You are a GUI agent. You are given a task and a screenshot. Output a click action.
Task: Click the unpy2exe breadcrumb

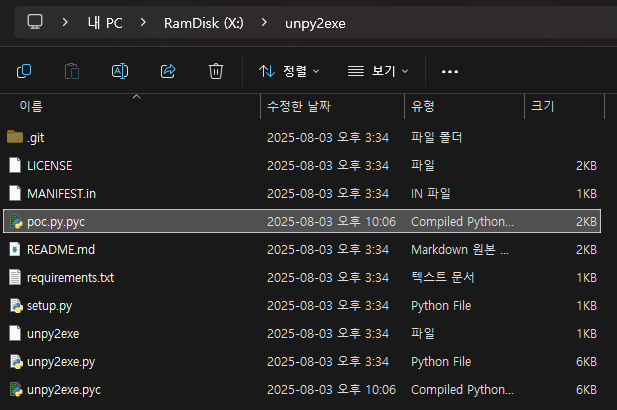315,24
